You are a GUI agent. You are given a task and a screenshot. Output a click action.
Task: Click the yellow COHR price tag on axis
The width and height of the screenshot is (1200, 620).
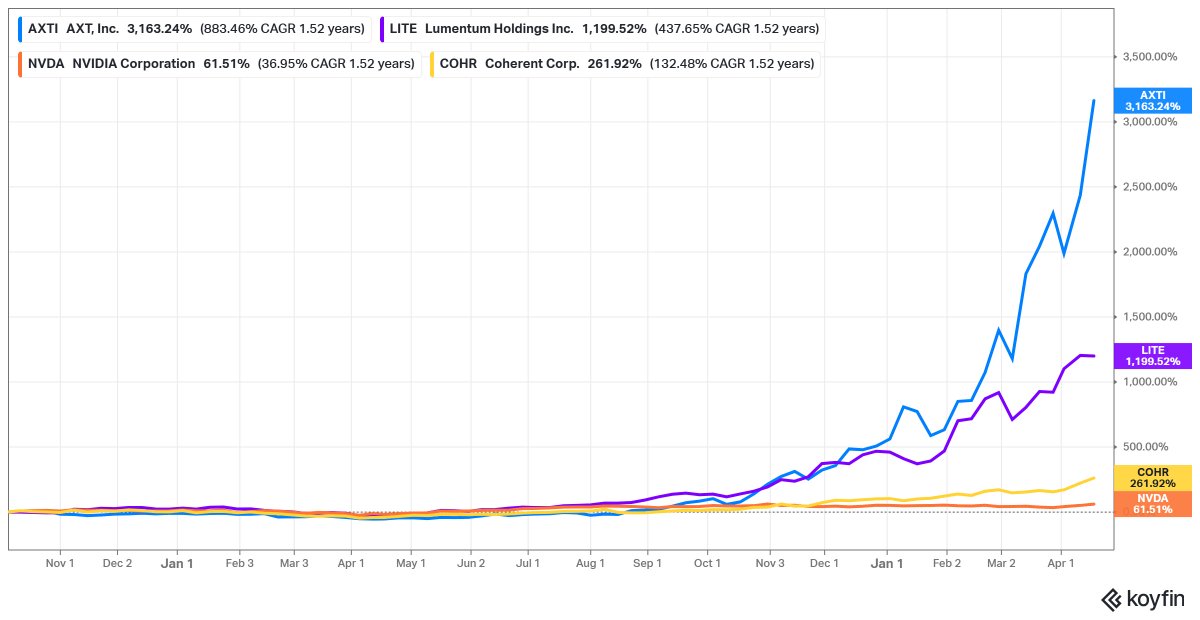coord(1152,477)
